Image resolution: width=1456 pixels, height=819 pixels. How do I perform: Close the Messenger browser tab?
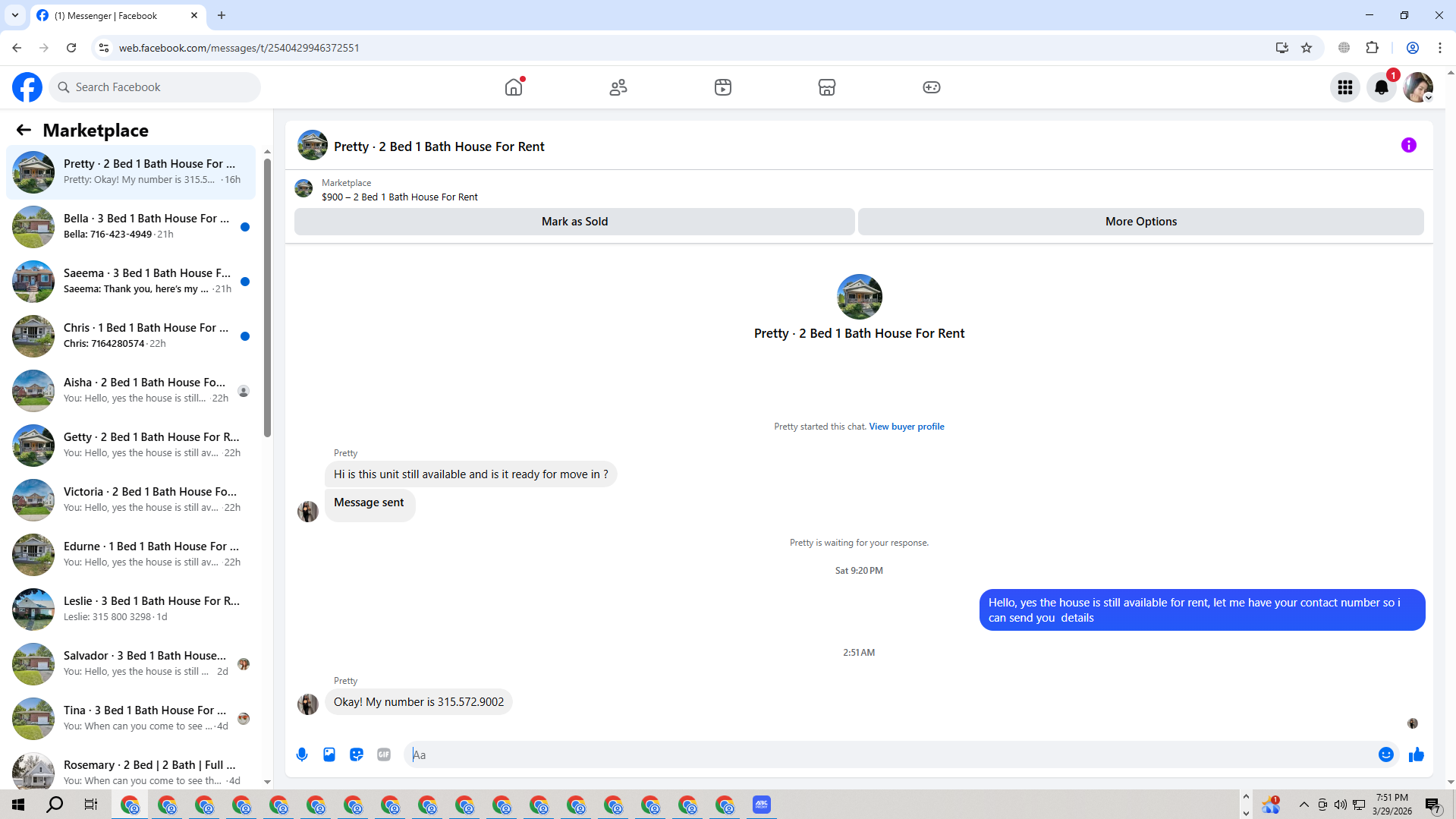coord(194,15)
